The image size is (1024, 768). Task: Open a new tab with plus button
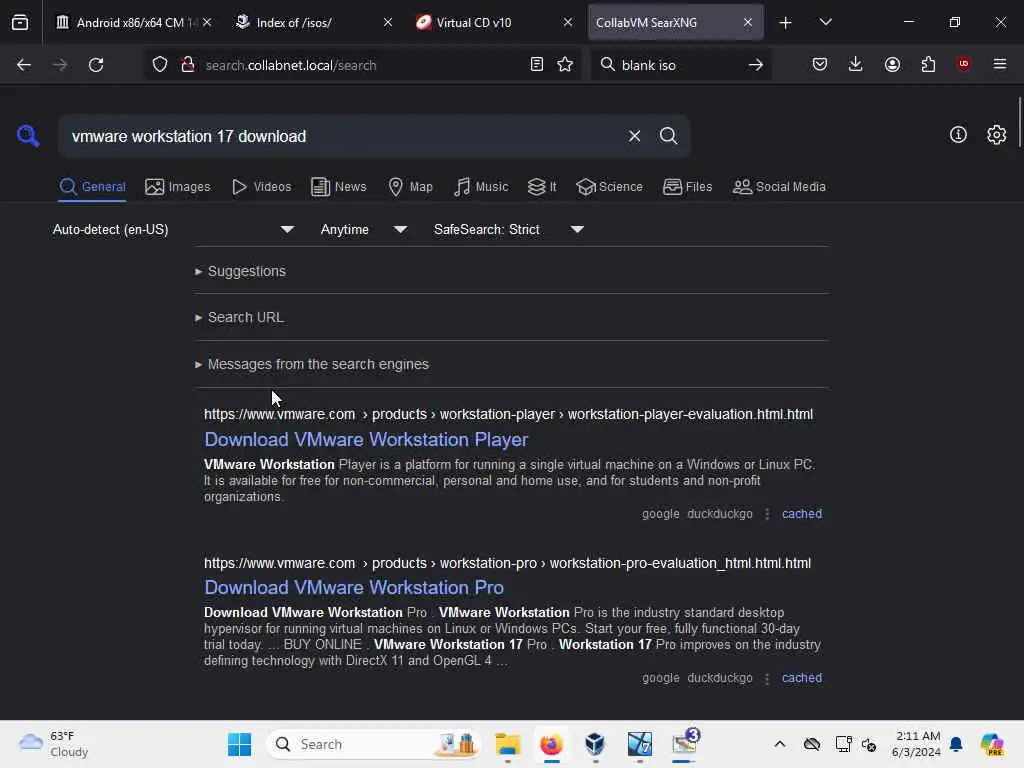click(x=786, y=23)
